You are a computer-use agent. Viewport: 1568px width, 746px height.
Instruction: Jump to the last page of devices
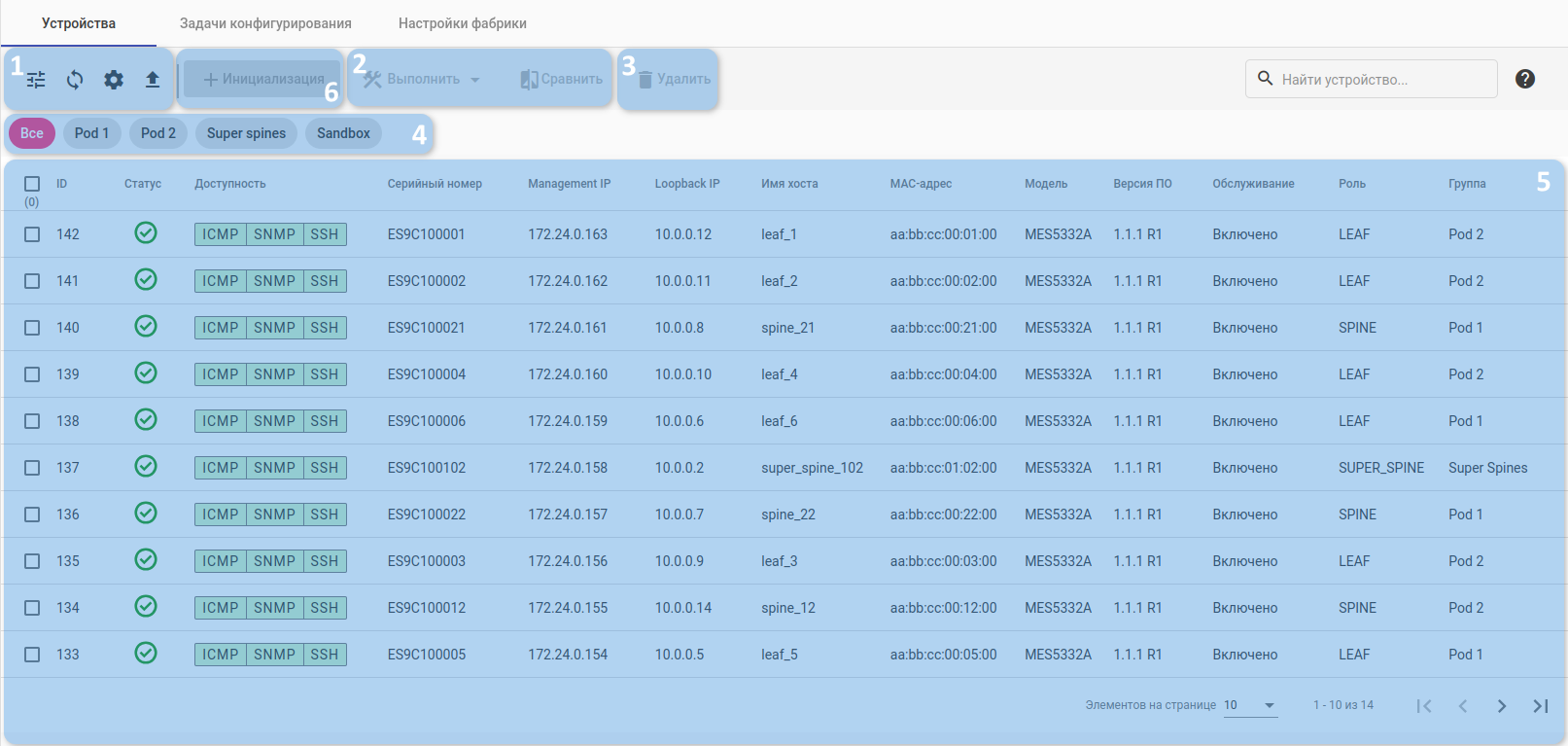click(1540, 706)
